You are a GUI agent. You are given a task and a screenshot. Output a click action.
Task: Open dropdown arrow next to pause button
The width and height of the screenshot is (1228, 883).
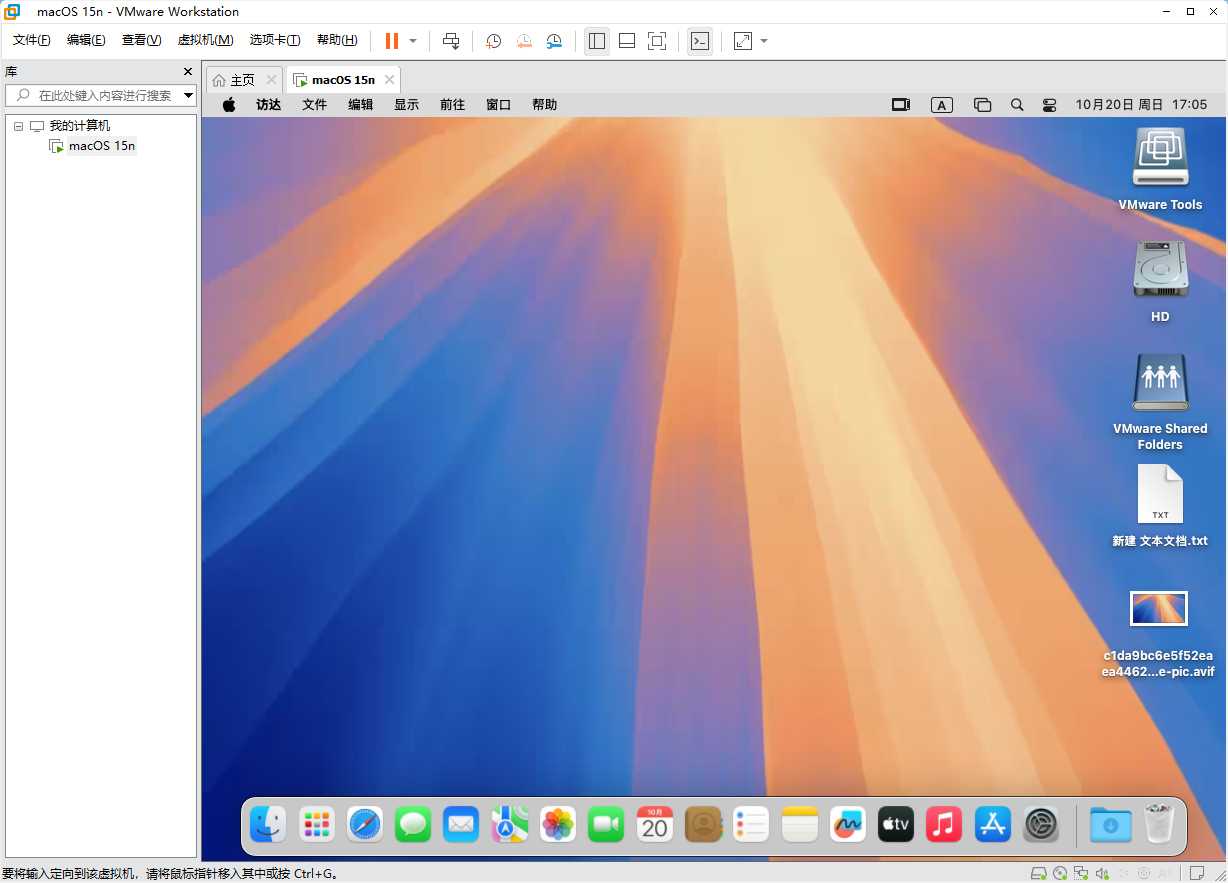(x=413, y=41)
